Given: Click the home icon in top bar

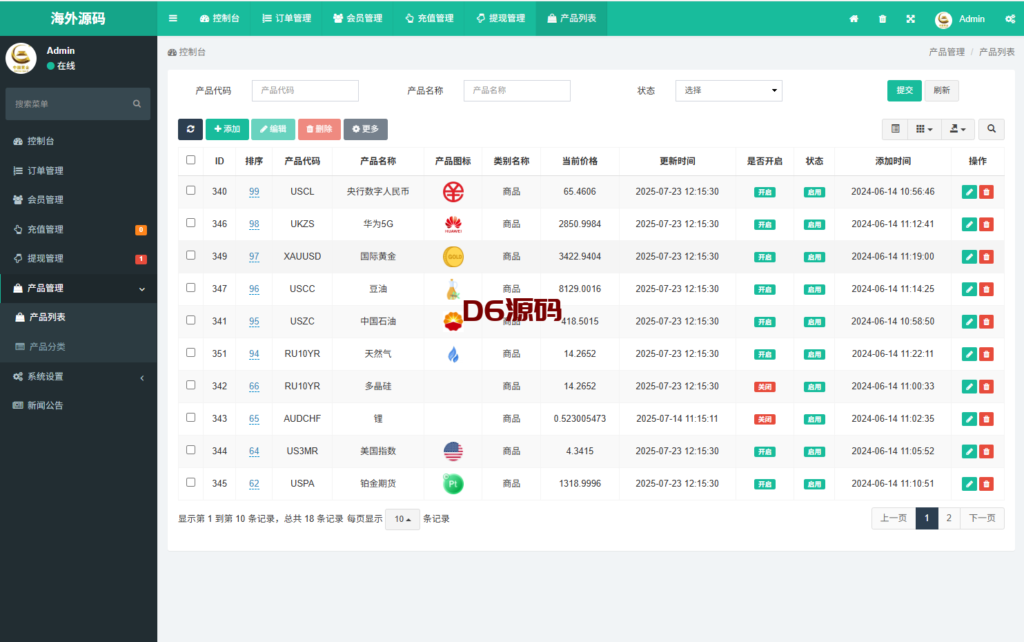Looking at the screenshot, I should (854, 18).
